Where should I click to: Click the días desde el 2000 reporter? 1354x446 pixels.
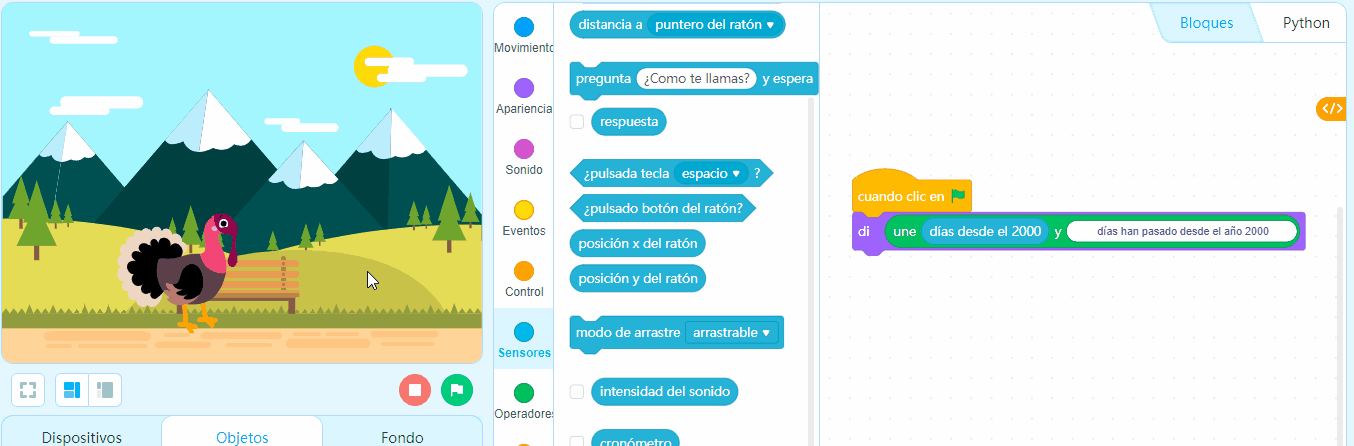pos(985,231)
